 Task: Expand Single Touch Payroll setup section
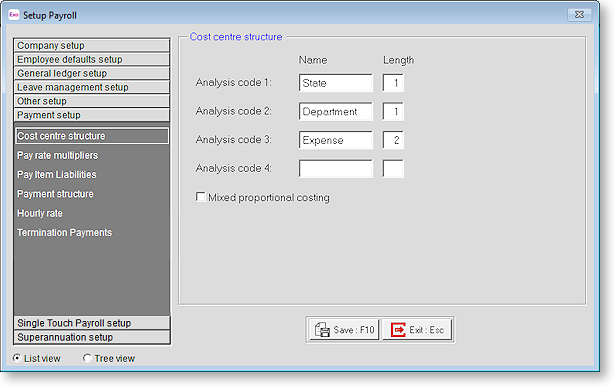click(92, 323)
